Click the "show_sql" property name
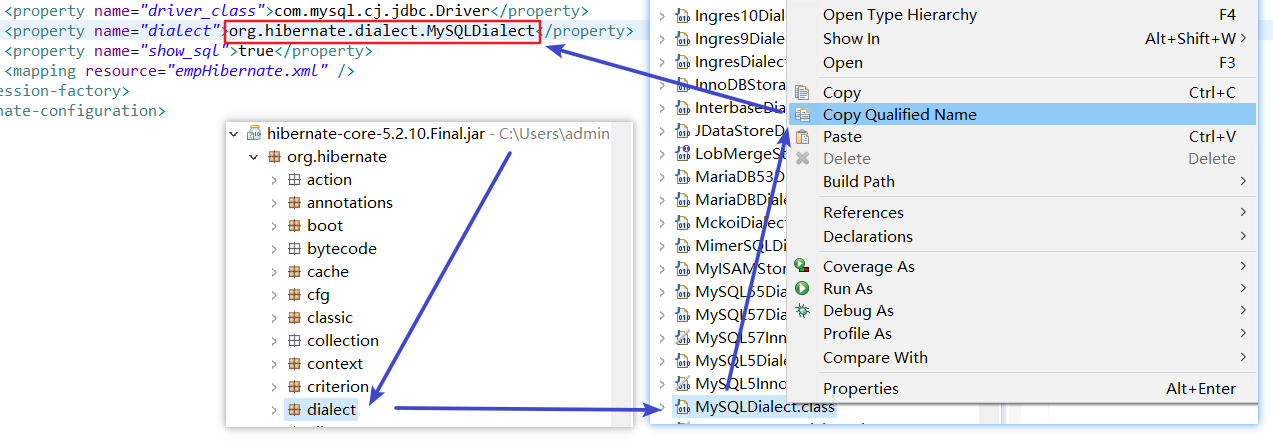Screen dimensions: 1273x441 click(x=182, y=51)
